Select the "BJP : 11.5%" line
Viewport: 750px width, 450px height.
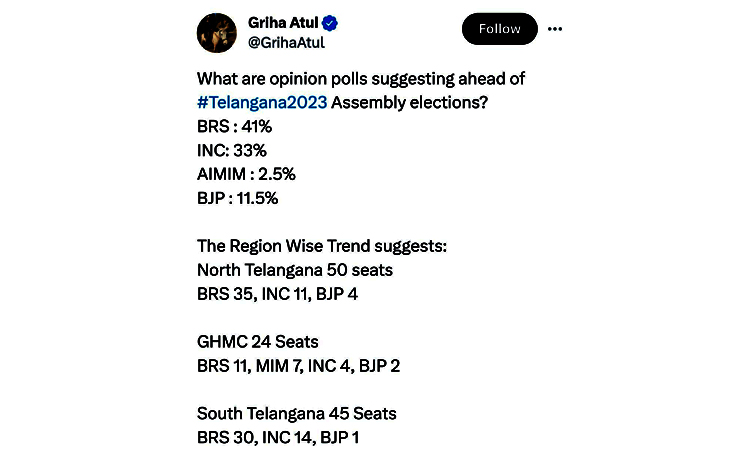click(x=237, y=198)
